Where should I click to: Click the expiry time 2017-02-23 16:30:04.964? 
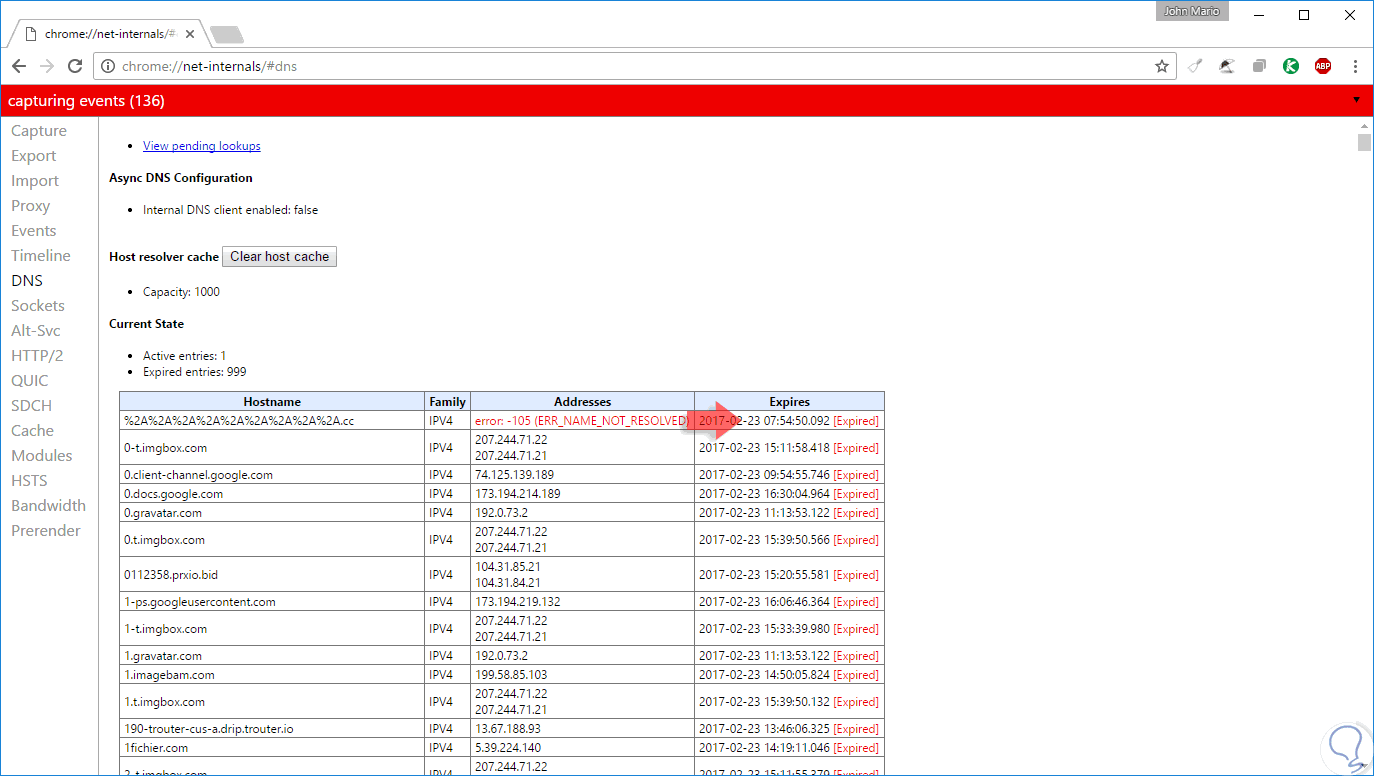[764, 494]
